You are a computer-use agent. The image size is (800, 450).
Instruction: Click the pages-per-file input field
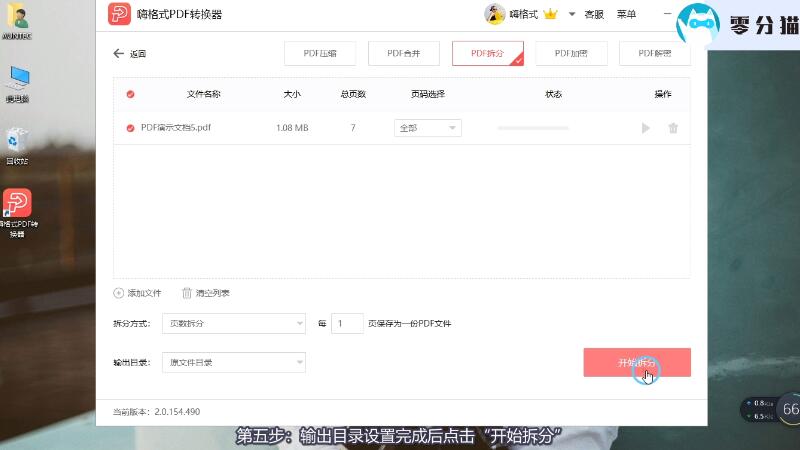point(347,323)
